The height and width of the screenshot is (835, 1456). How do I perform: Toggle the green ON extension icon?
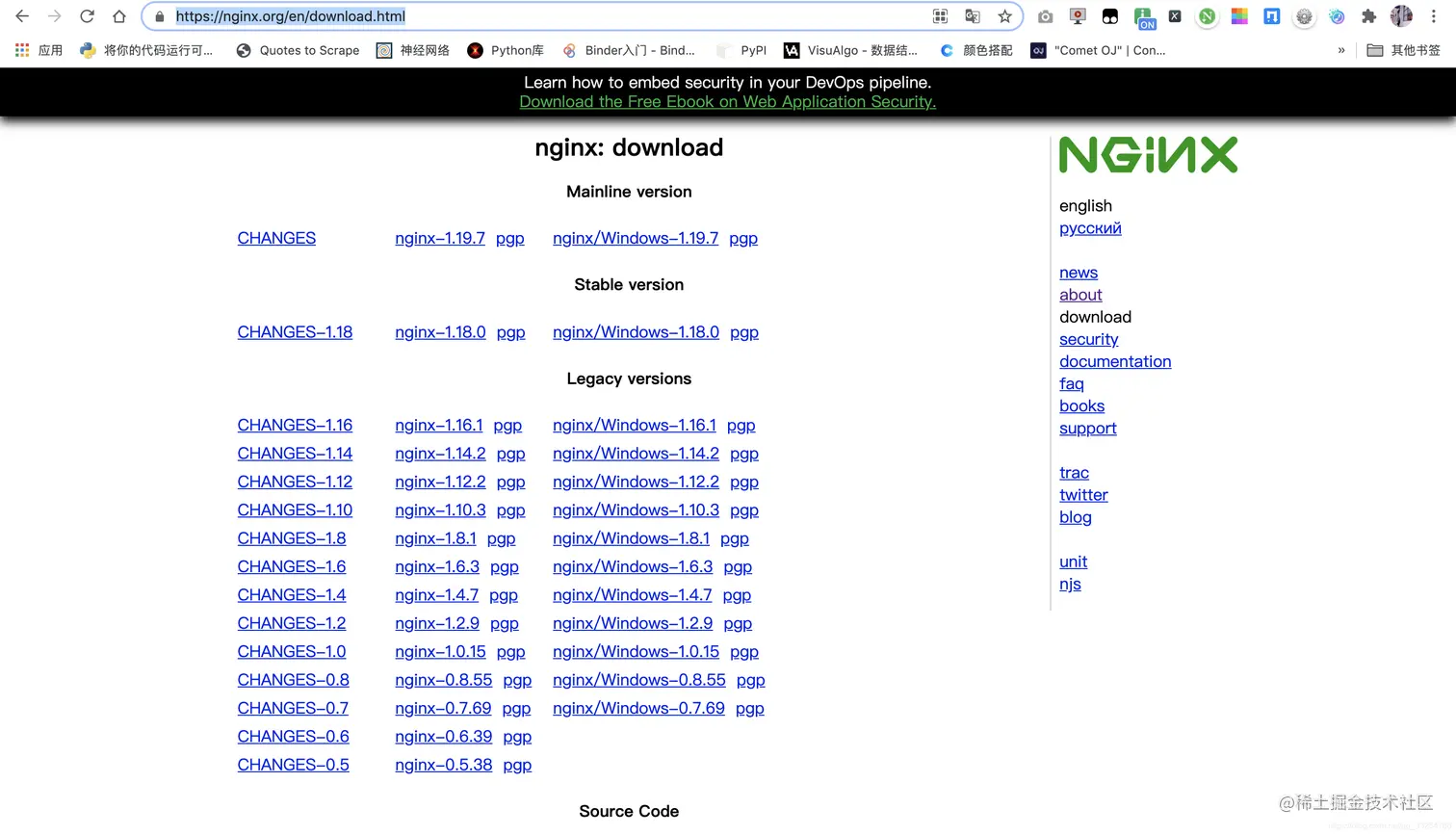(1144, 17)
